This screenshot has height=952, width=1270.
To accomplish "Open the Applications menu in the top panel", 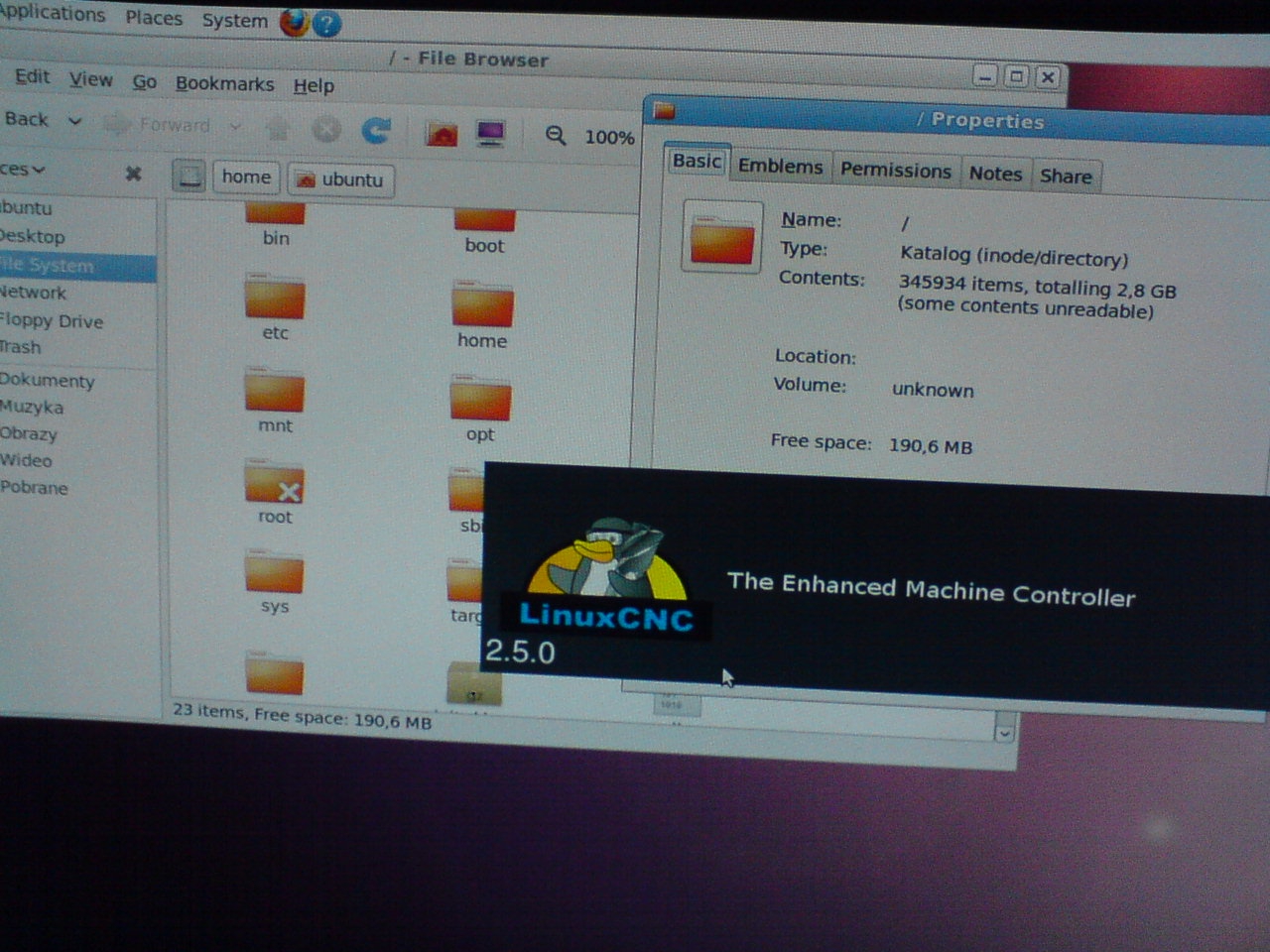I will 53,14.
